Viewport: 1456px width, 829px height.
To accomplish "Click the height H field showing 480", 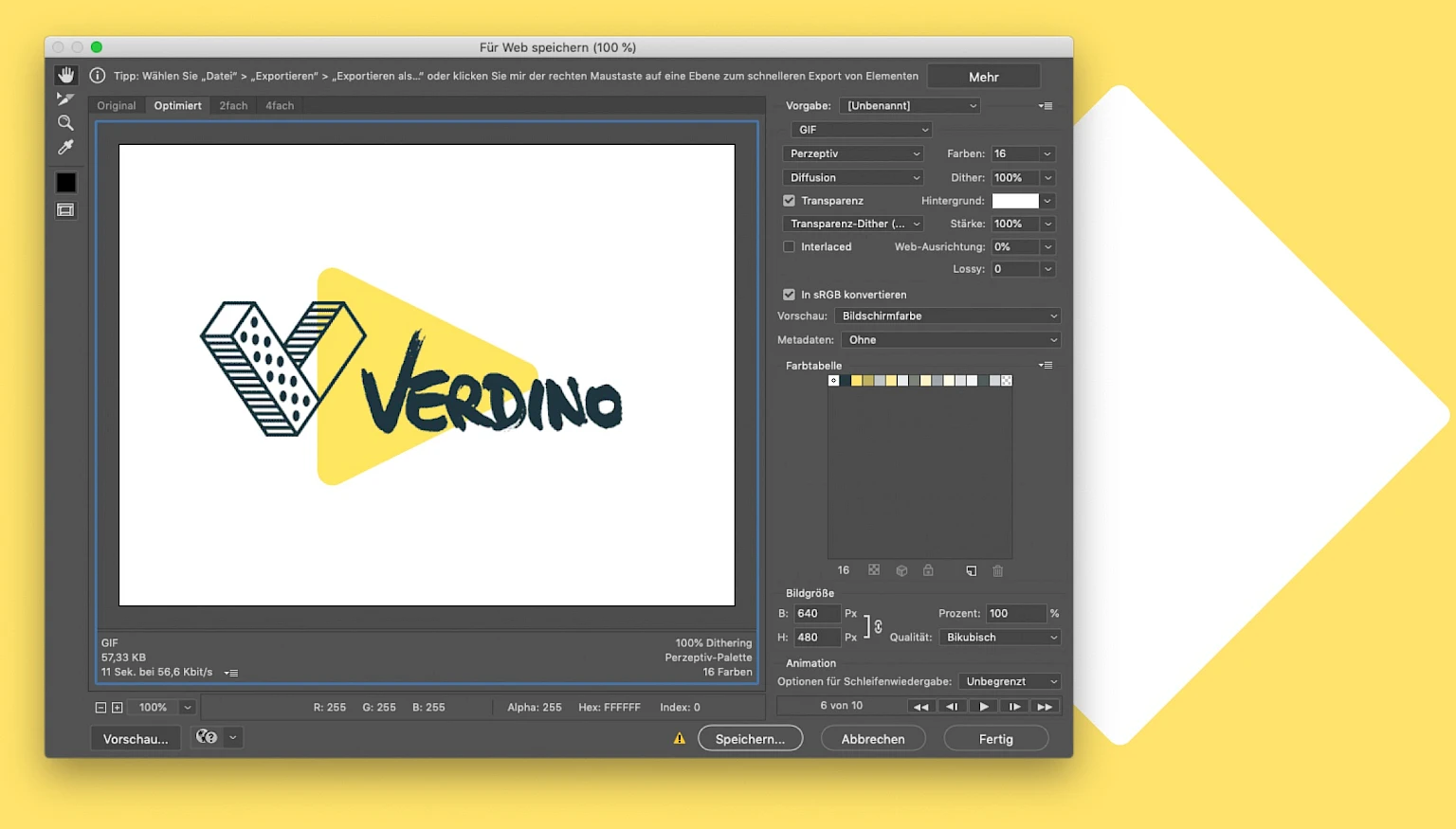I will coord(817,638).
